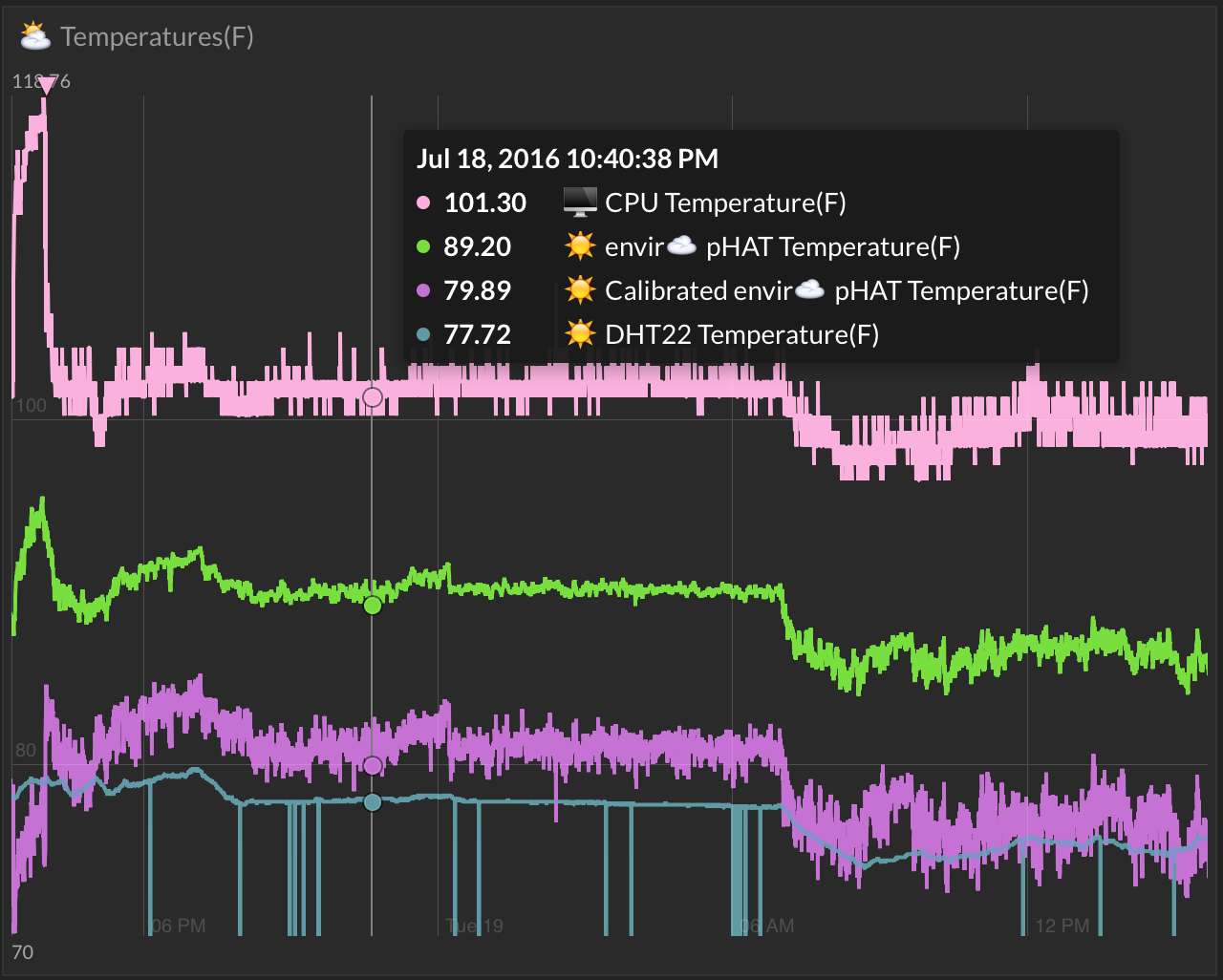Click the purple legend dot for 79.89
The width and height of the screenshot is (1223, 980).
coord(424,290)
